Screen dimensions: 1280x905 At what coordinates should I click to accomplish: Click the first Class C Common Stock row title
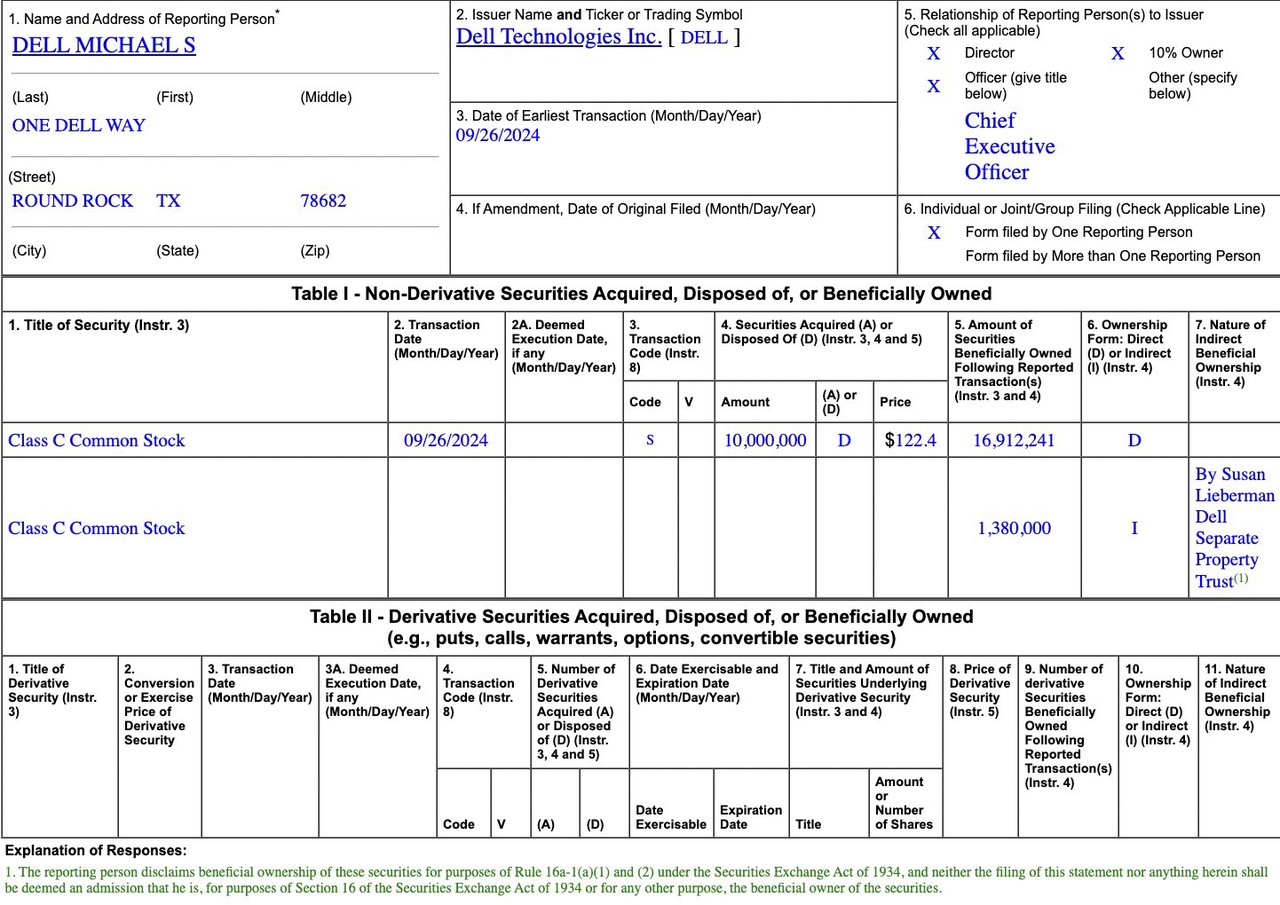click(96, 441)
